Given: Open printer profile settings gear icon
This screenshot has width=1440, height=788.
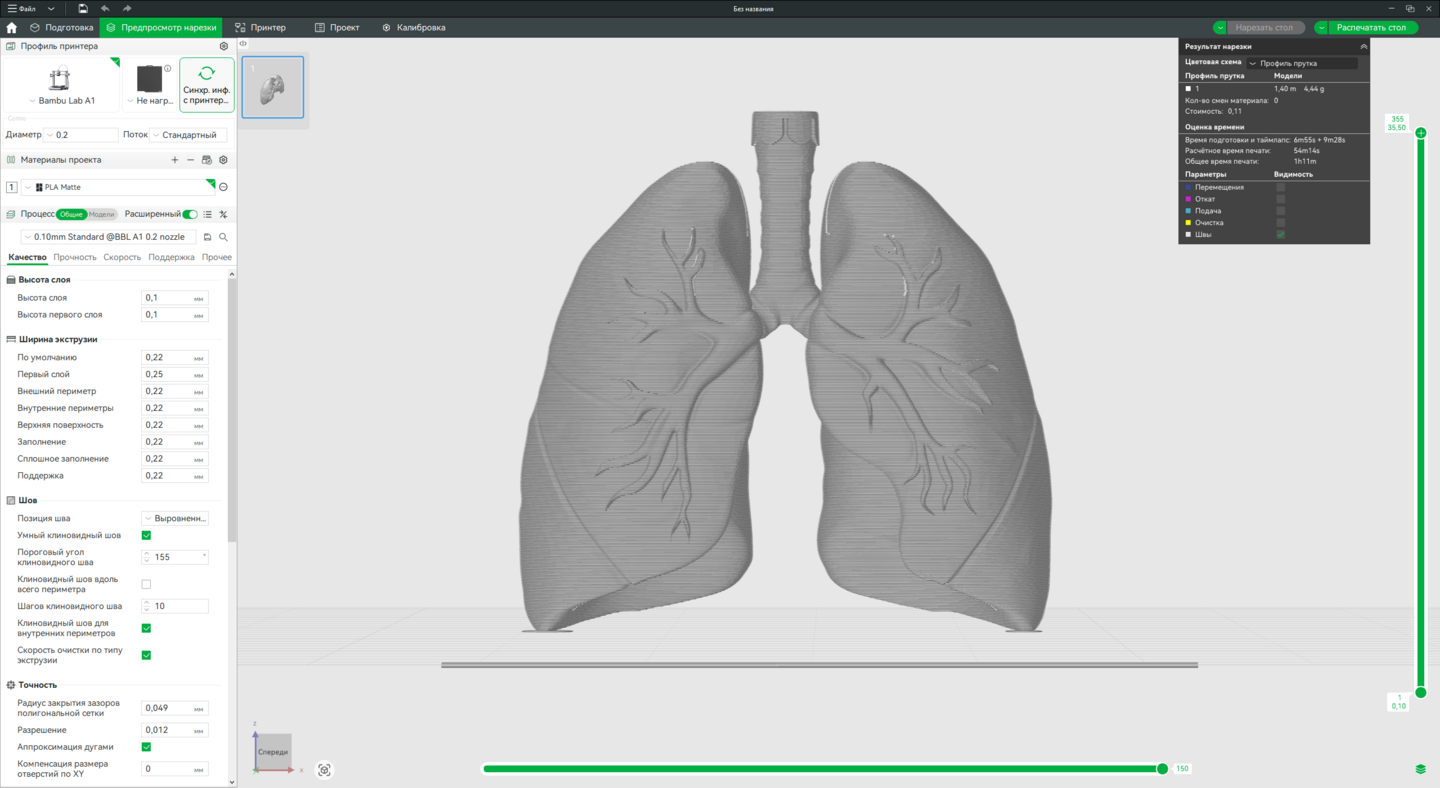Looking at the screenshot, I should click(223, 46).
